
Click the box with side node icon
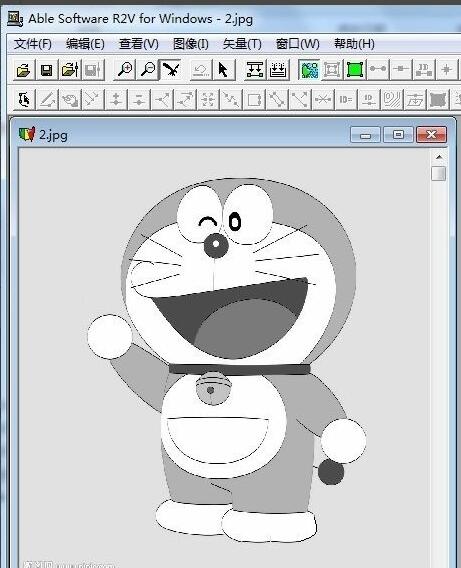coord(254,99)
